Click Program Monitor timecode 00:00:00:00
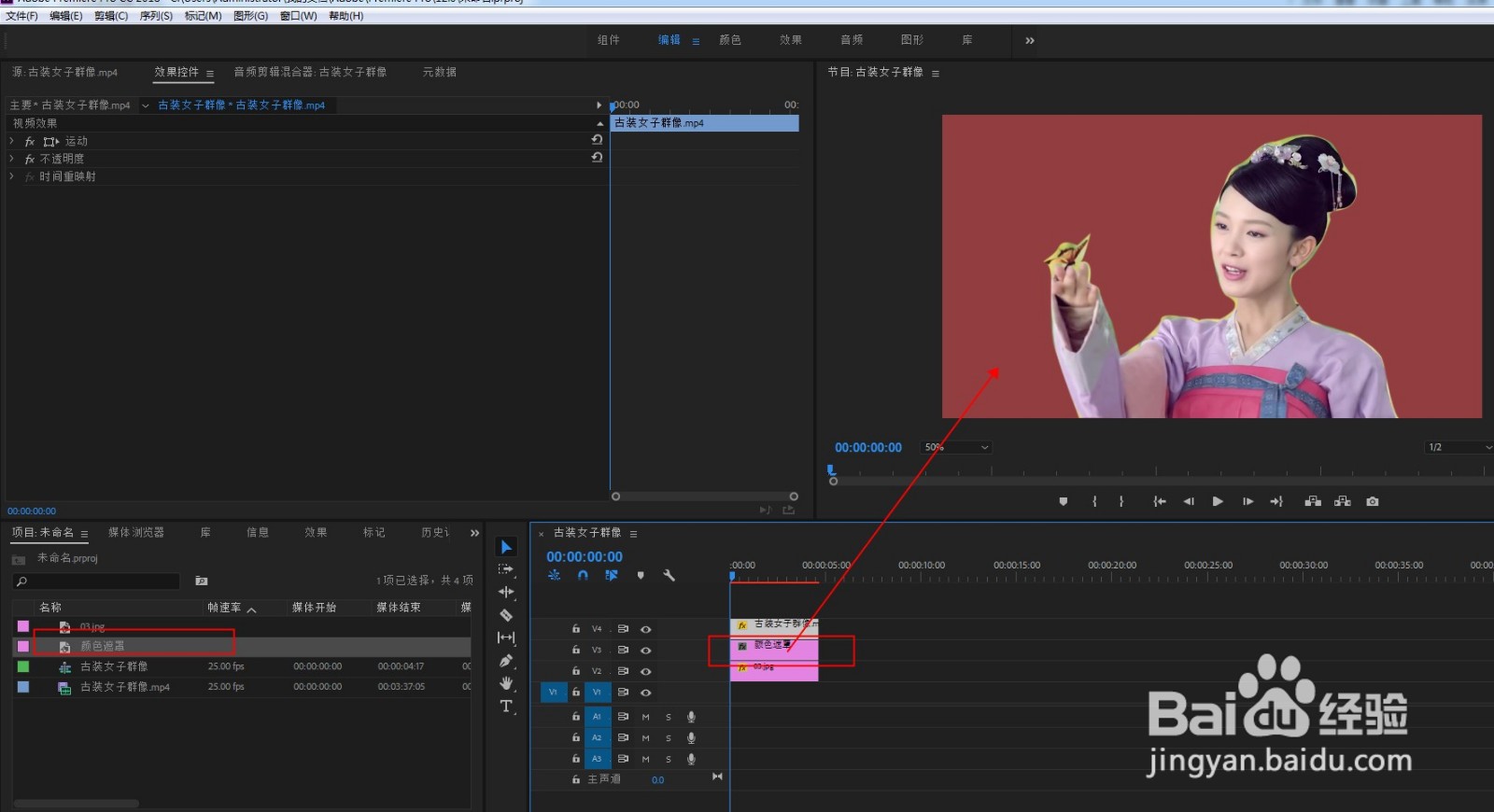The height and width of the screenshot is (812, 1494). pos(868,448)
